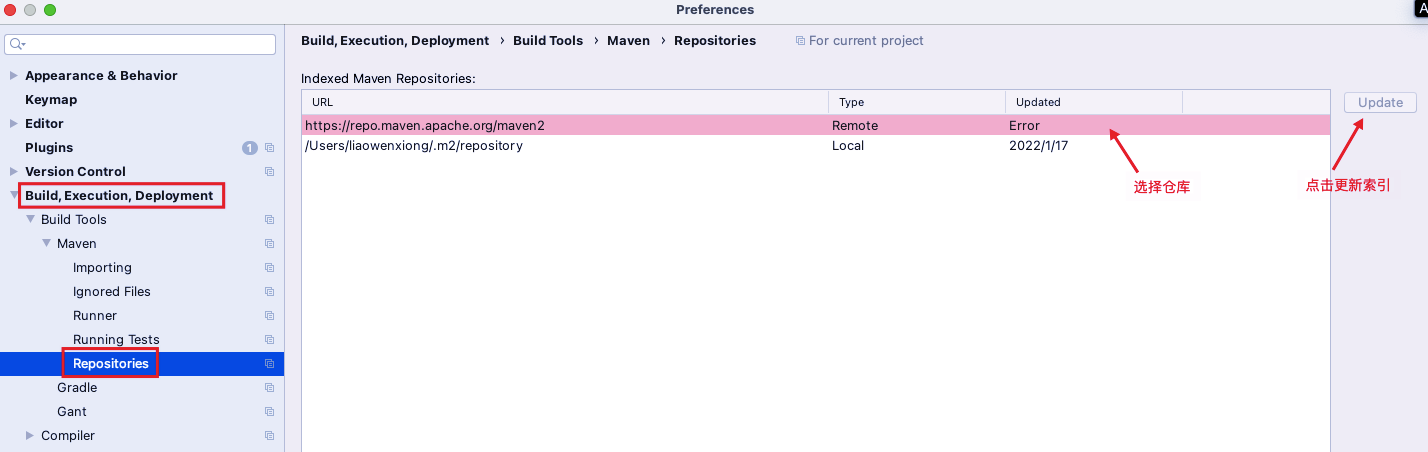The image size is (1428, 452).
Task: Select the local .m2/repository row
Action: (x=816, y=146)
